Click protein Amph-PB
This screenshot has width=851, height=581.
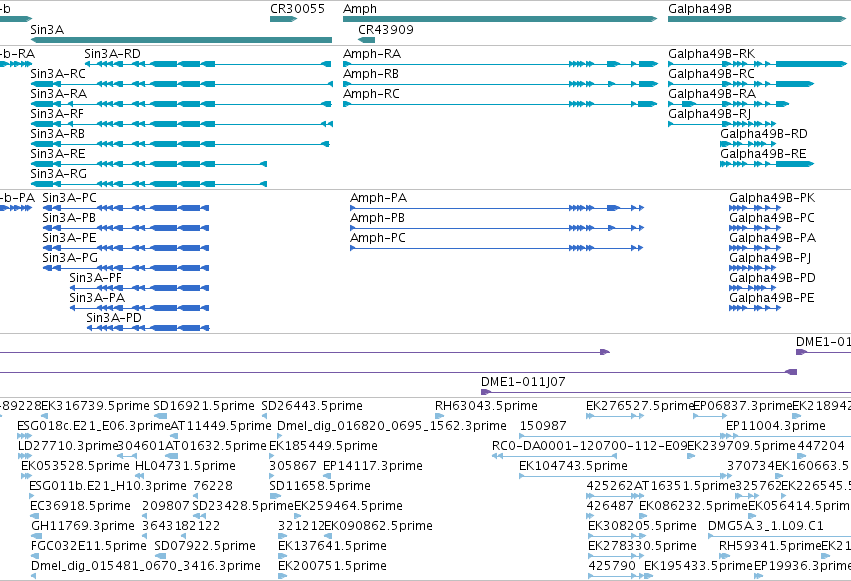[x=497, y=228]
